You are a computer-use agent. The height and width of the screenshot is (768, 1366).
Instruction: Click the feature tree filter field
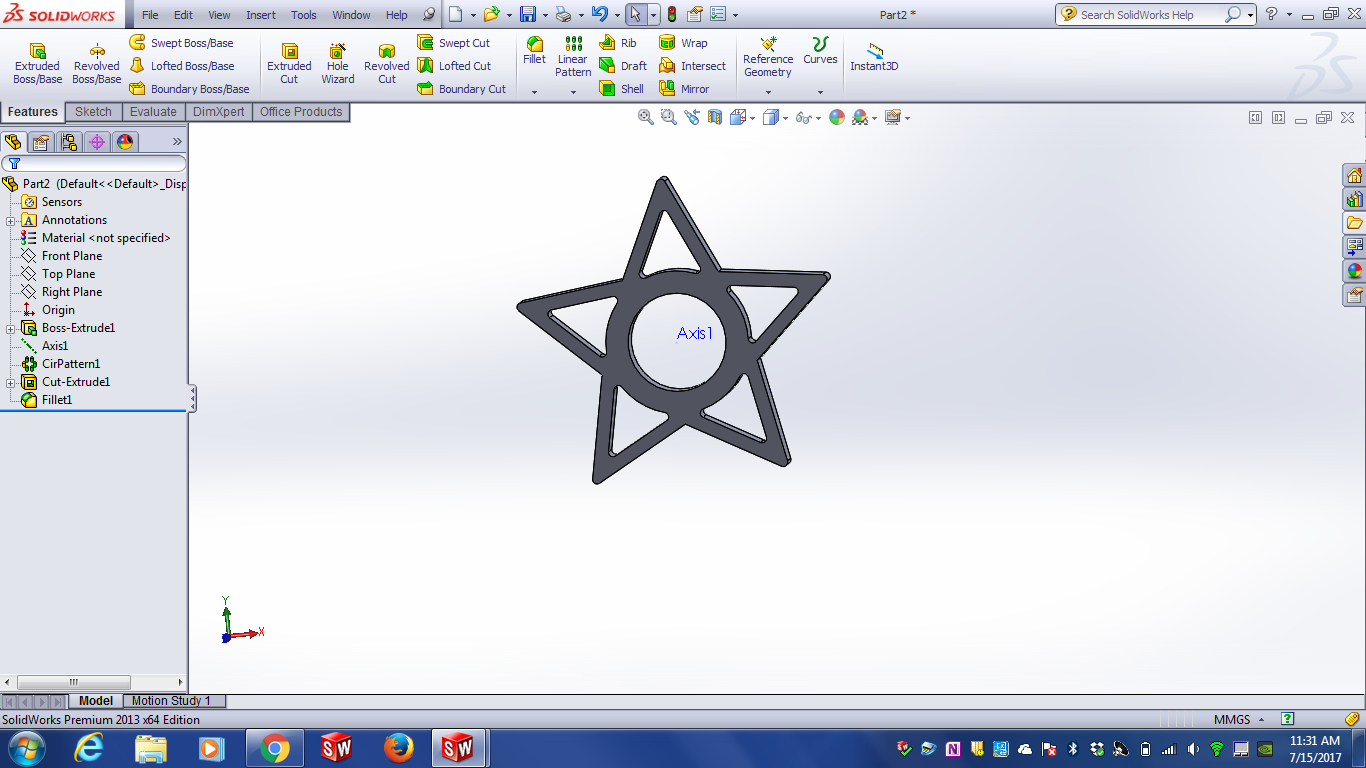(94, 163)
